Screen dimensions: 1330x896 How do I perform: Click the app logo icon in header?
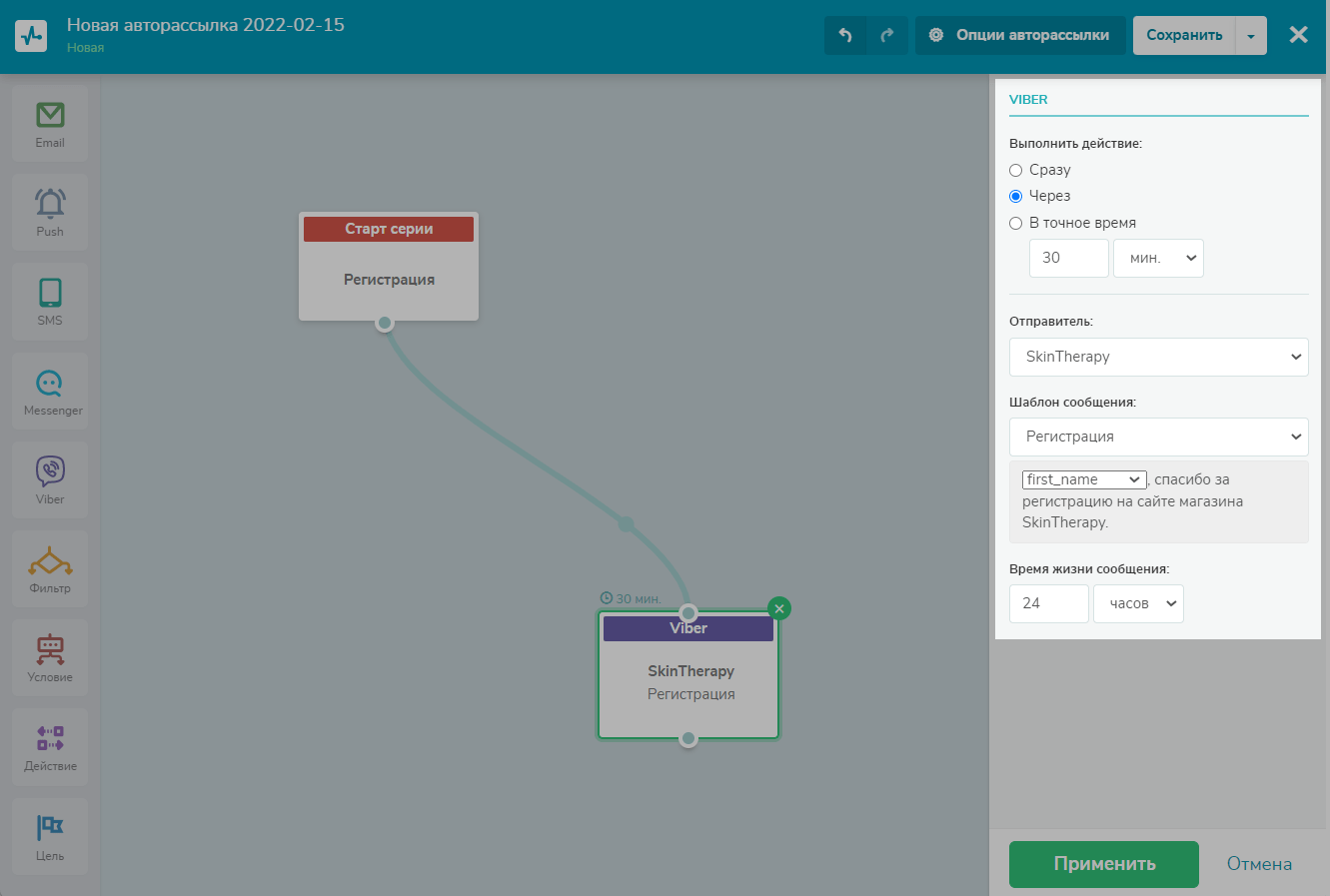(31, 36)
